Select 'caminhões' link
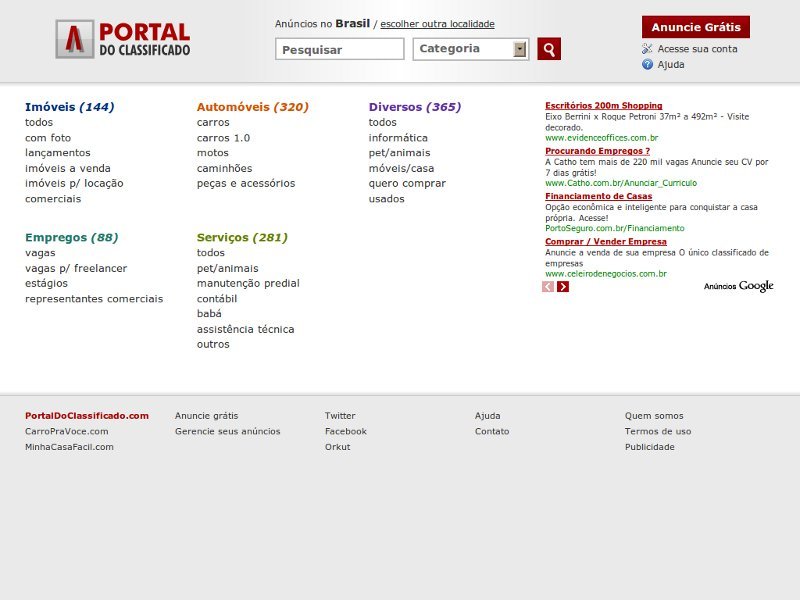 [x=224, y=168]
